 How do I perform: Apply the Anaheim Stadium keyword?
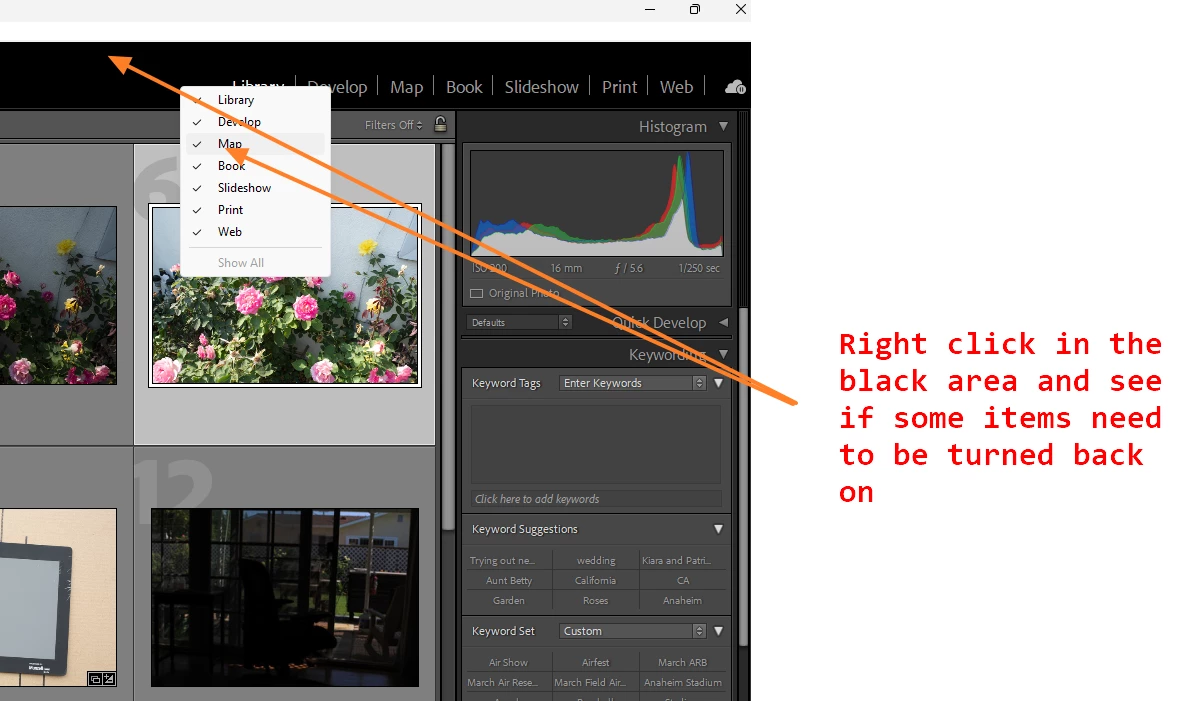683,682
